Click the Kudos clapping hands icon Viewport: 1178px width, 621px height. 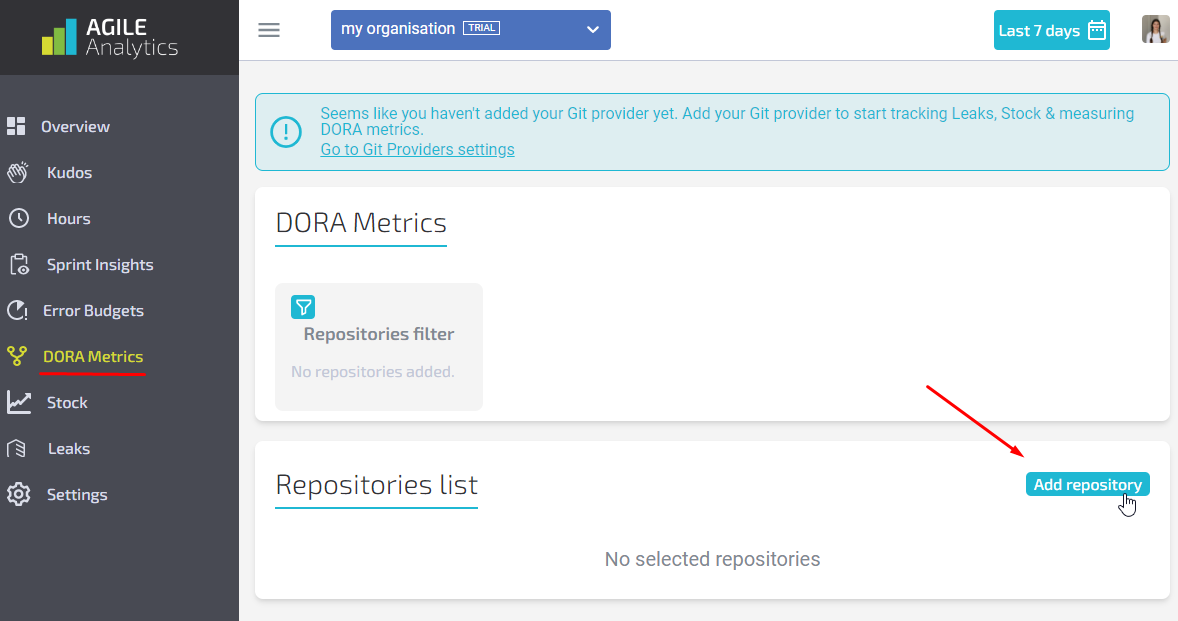[18, 173]
